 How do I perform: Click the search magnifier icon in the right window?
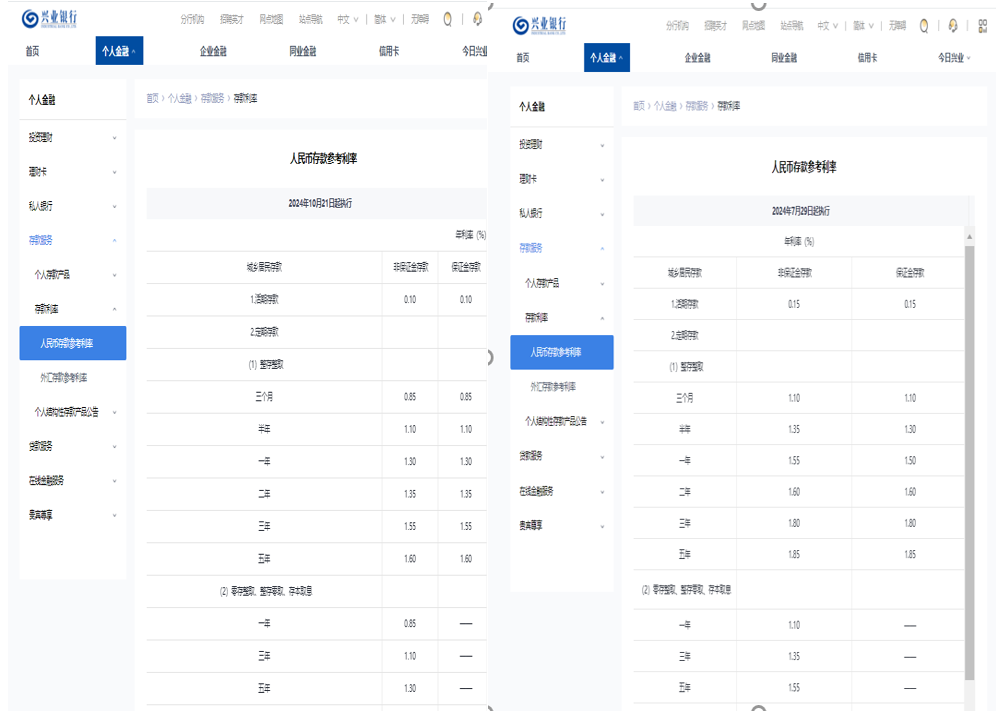pyautogui.click(x=924, y=26)
